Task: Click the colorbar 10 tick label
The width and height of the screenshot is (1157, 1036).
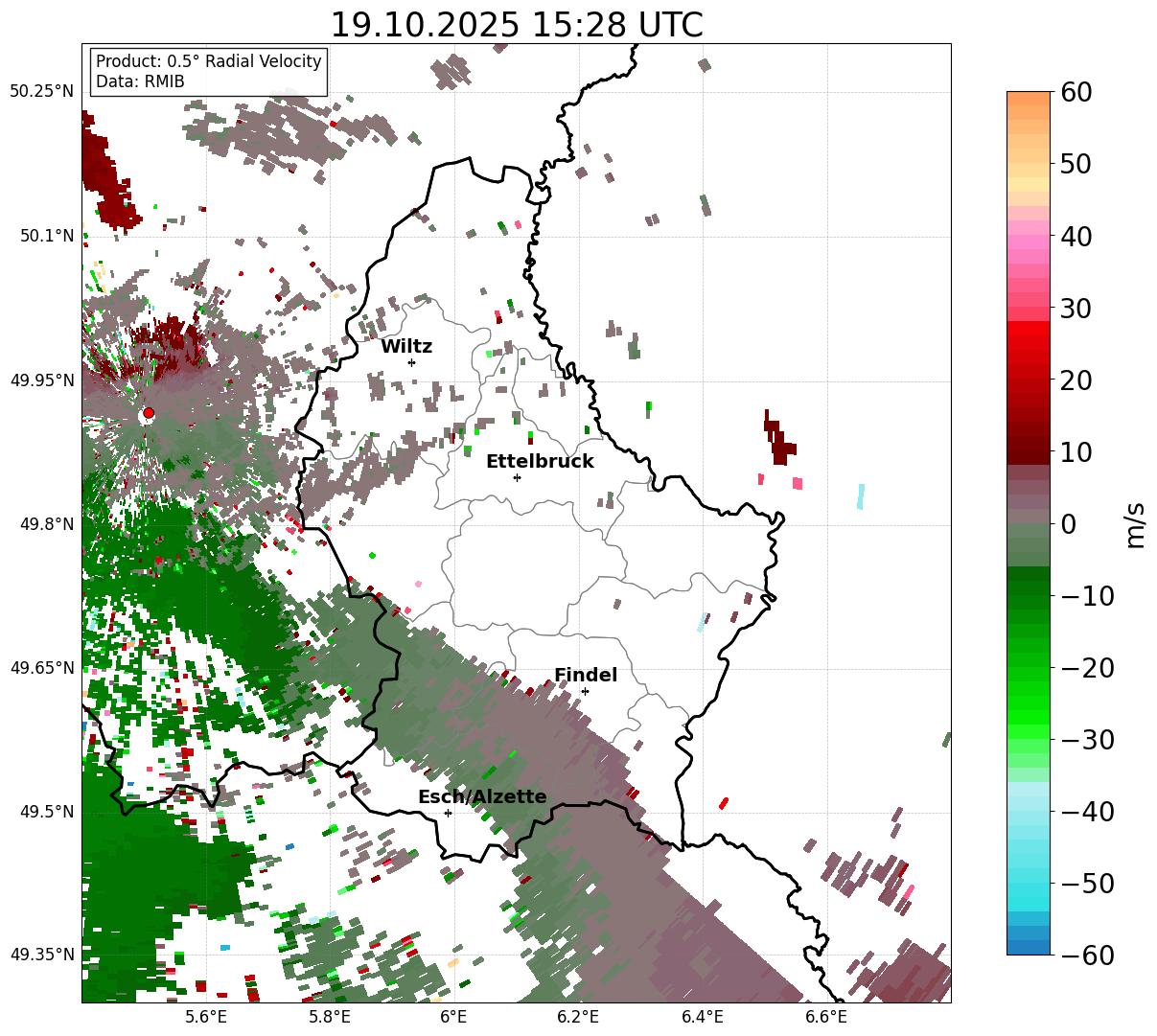Action: pyautogui.click(x=1076, y=451)
